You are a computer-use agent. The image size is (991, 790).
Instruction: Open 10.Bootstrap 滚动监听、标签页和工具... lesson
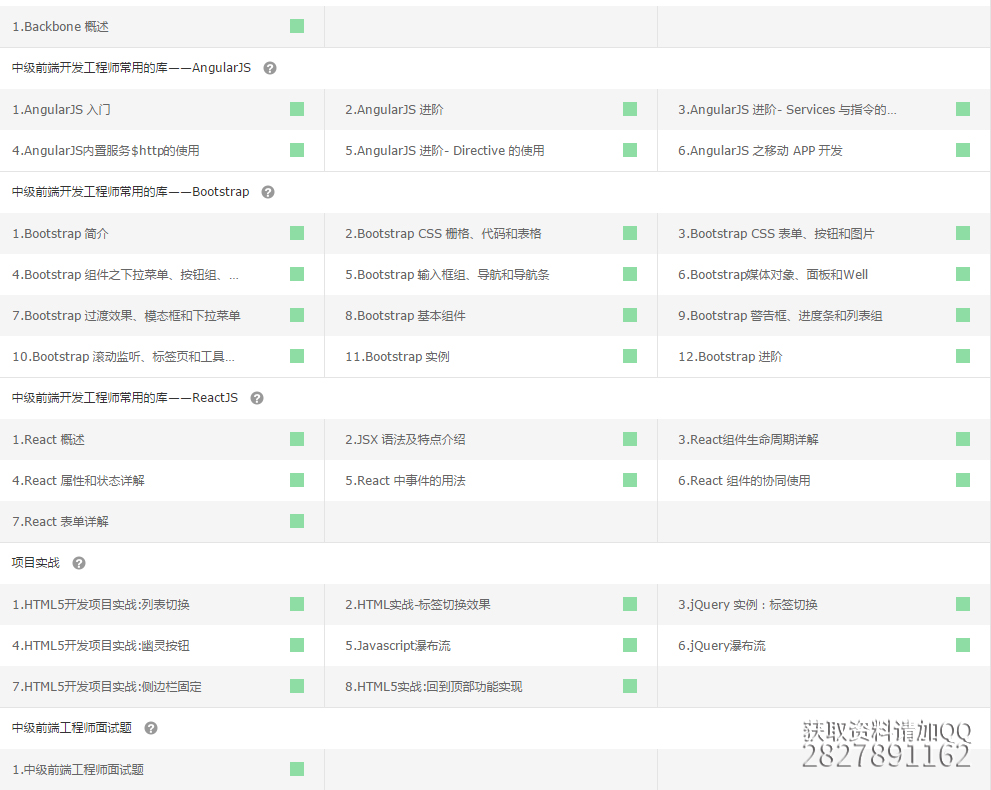pyautogui.click(x=123, y=357)
